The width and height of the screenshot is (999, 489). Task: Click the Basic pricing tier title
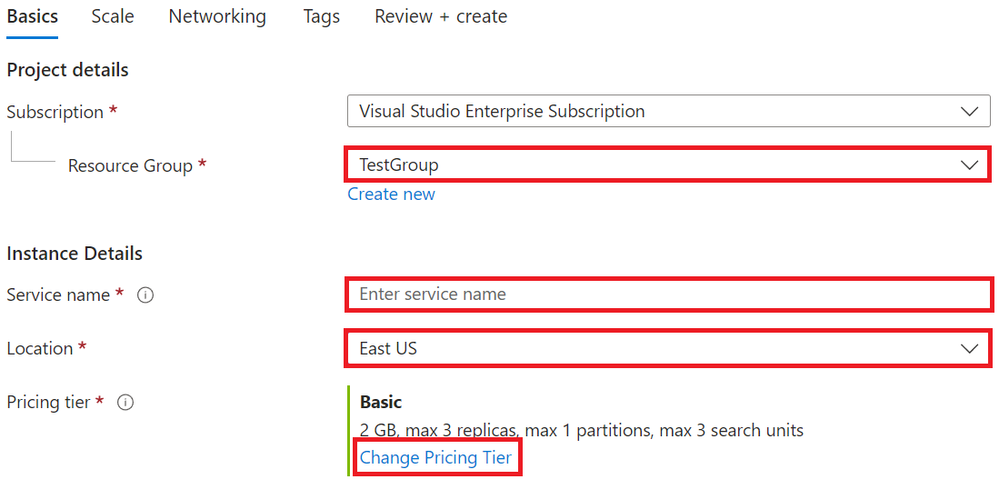click(x=381, y=403)
